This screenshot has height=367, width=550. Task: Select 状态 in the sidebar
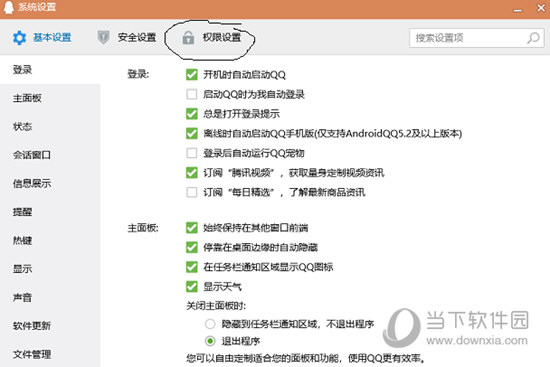coord(22,126)
